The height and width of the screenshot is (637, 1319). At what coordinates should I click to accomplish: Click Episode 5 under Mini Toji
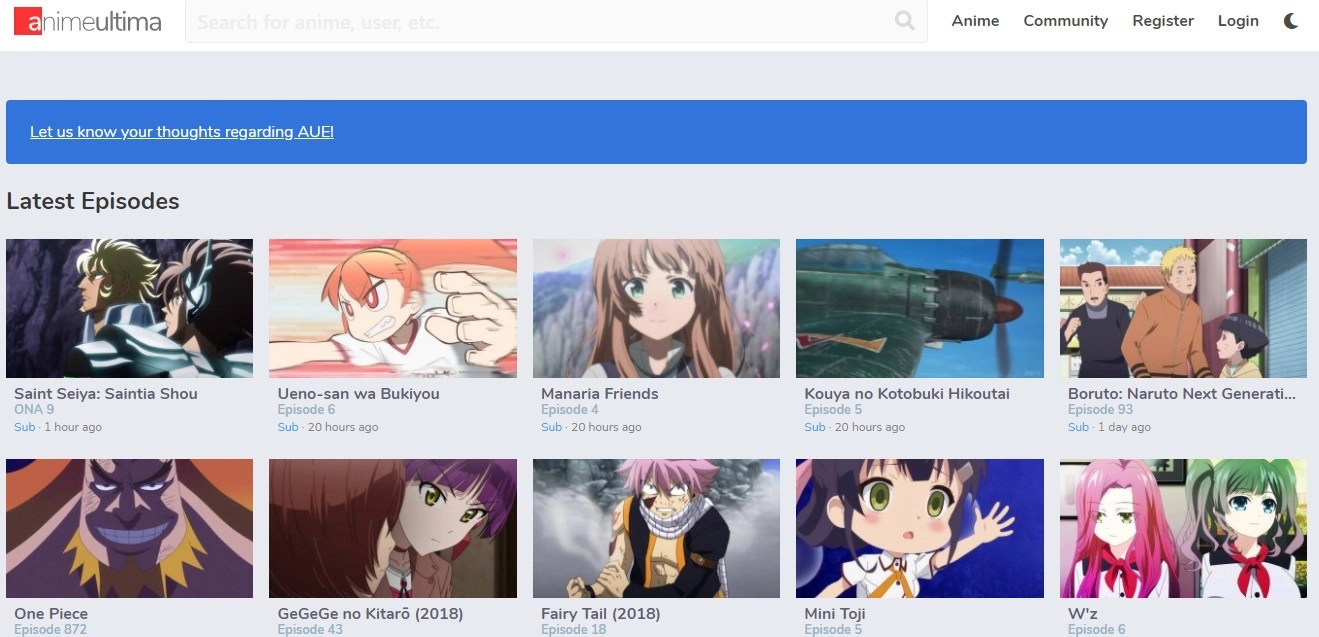(x=833, y=629)
